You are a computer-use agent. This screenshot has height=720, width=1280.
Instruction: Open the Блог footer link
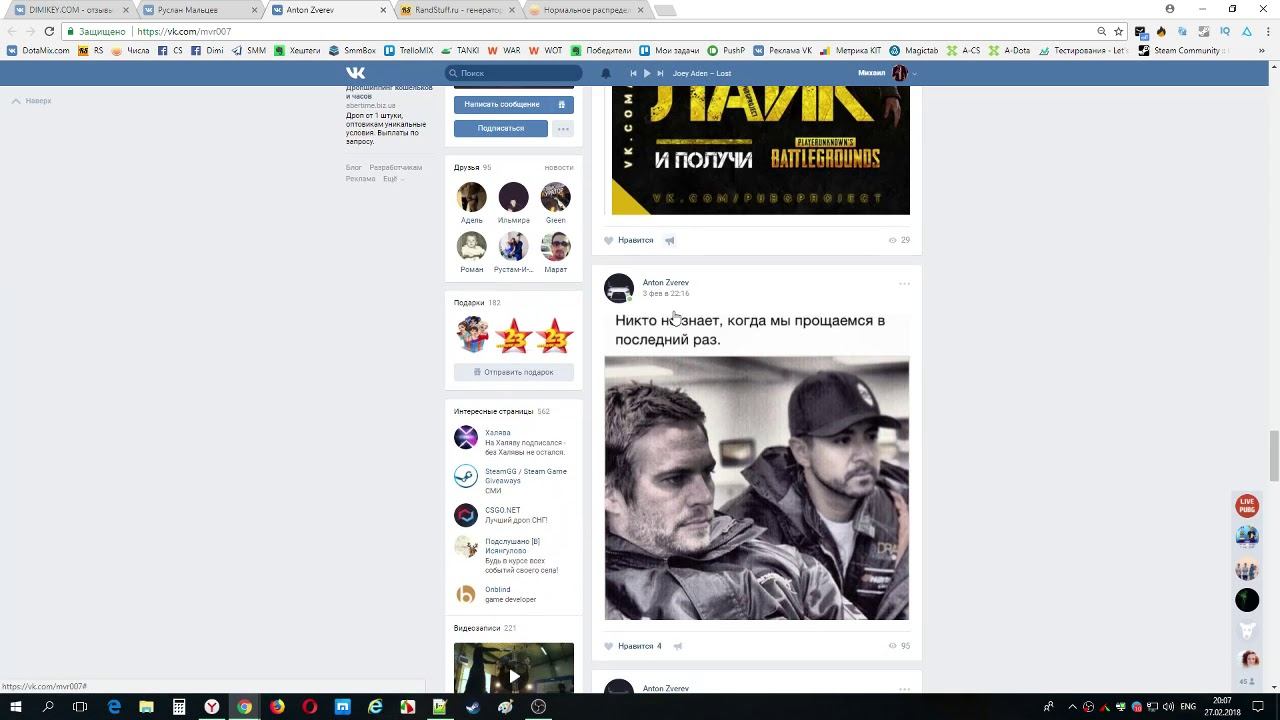tap(354, 167)
